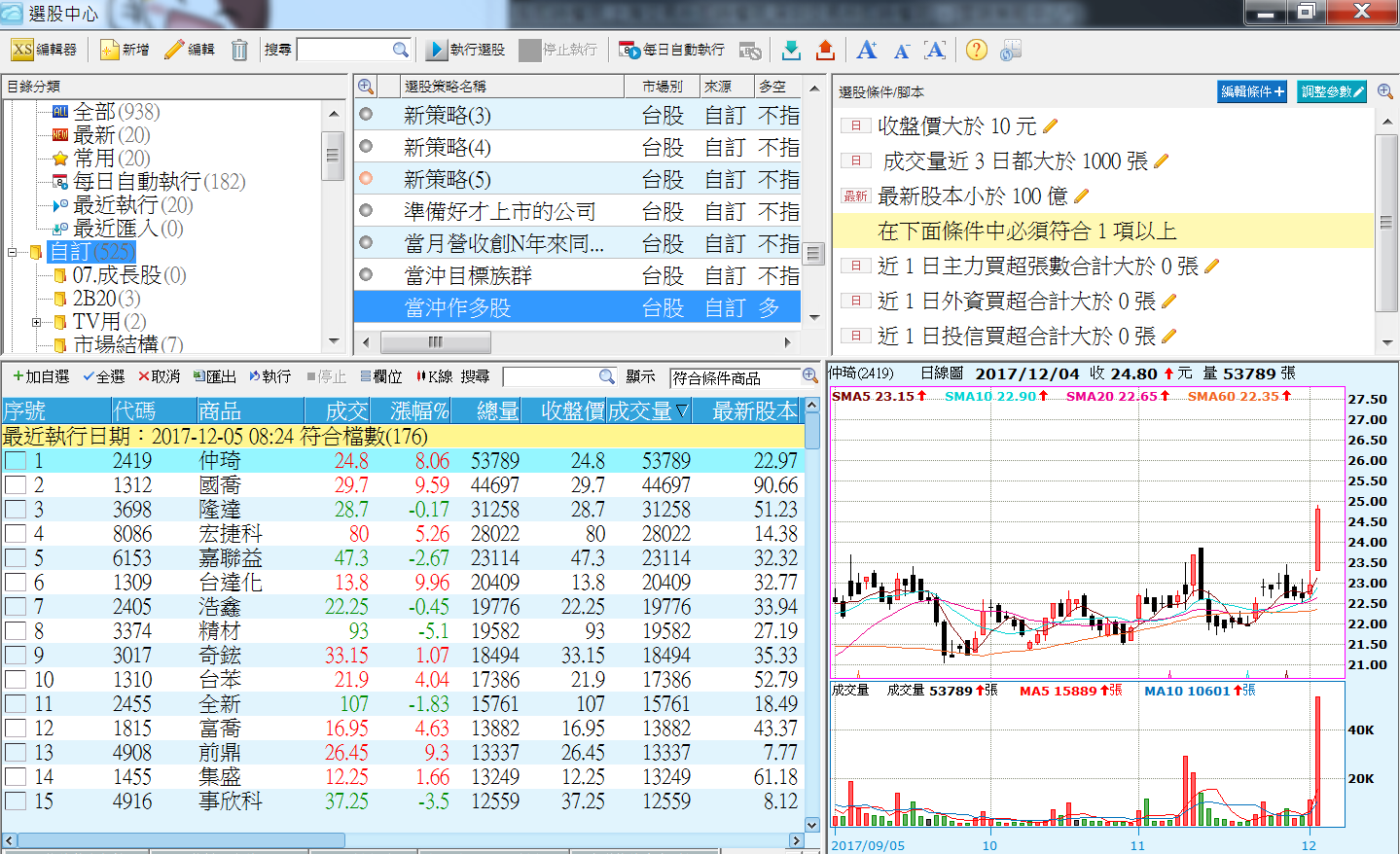Expand the TV用 folder node
This screenshot has width=1400, height=854.
(36, 322)
